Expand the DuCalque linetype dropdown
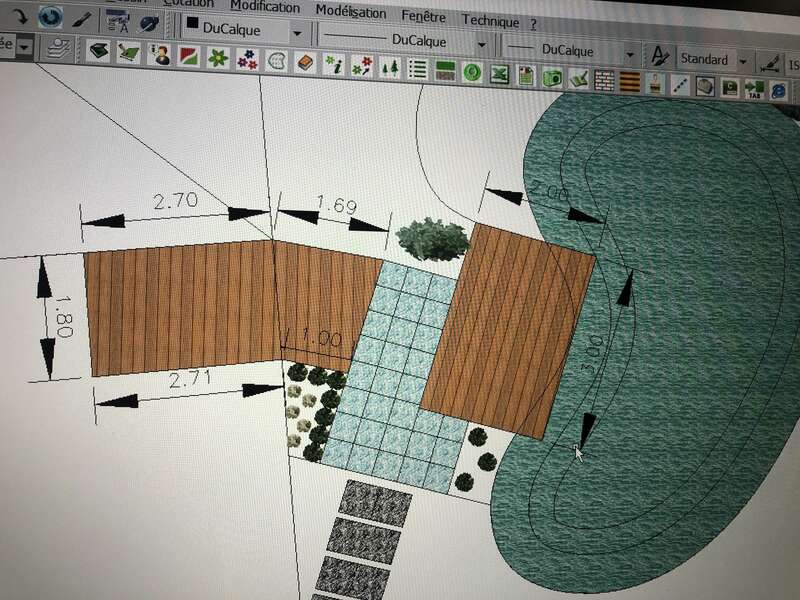 coord(481,45)
